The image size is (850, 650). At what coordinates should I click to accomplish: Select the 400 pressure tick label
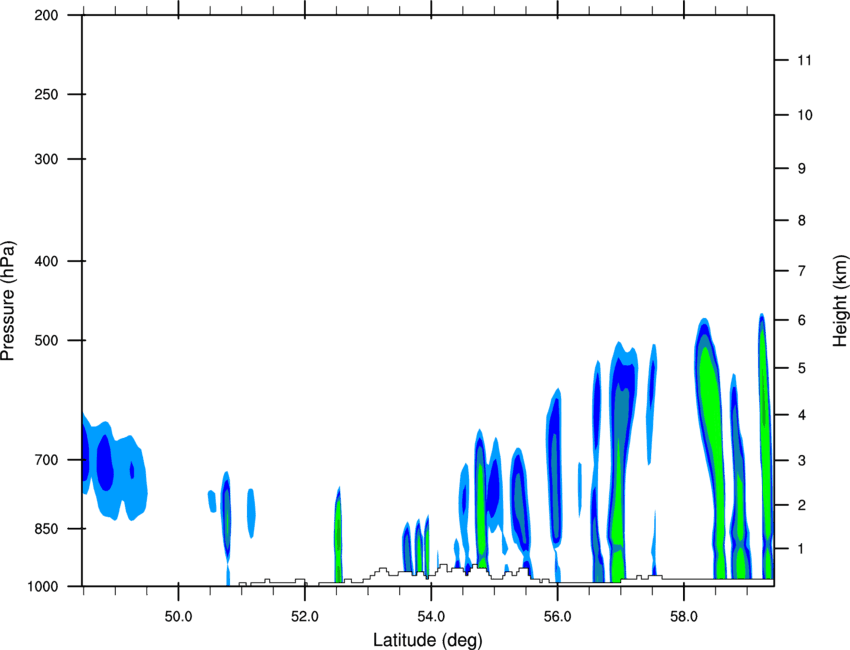click(46, 261)
